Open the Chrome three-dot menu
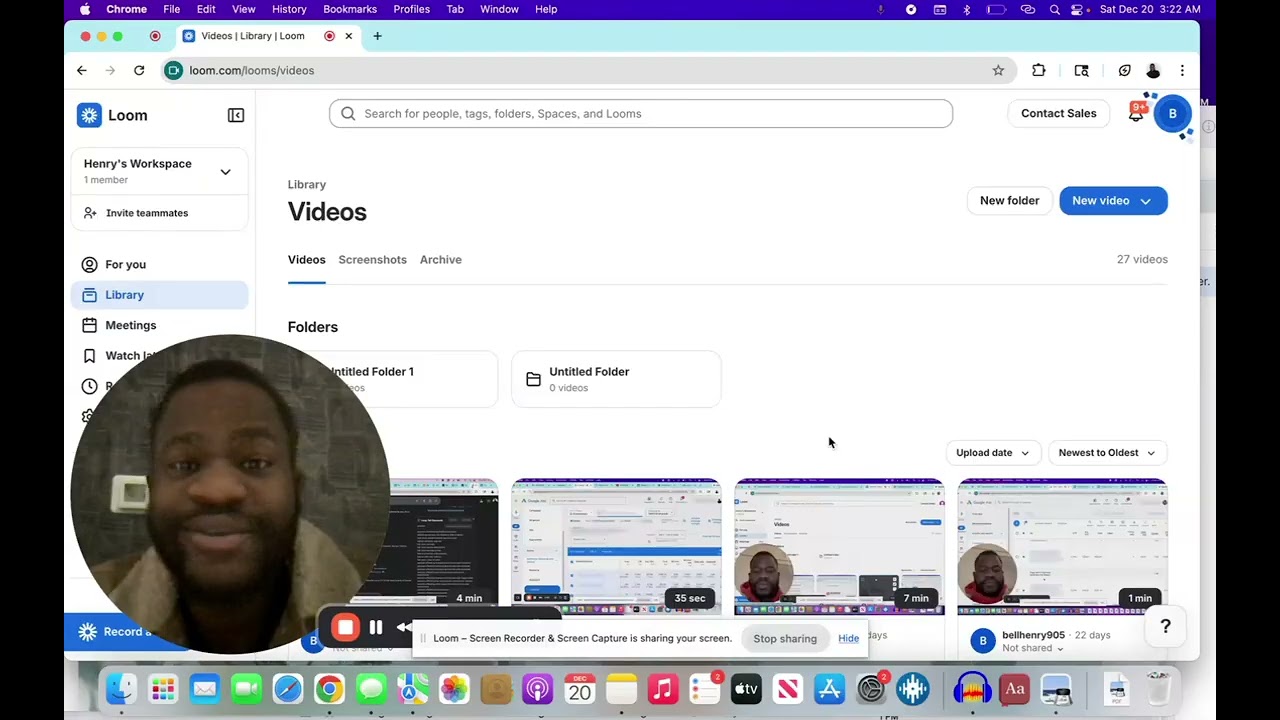 [1182, 70]
